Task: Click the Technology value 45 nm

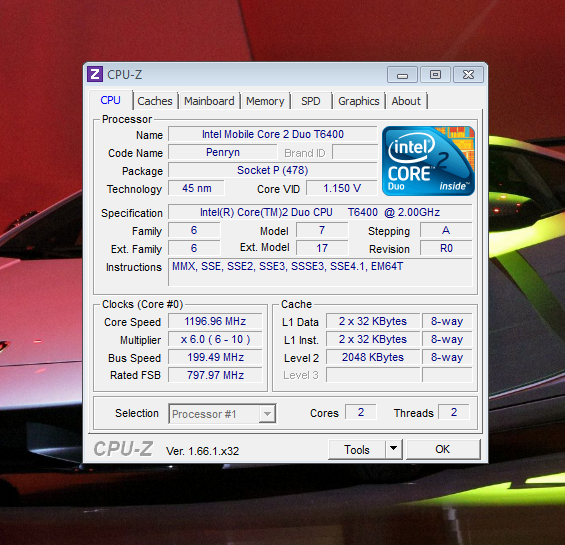Action: 196,188
